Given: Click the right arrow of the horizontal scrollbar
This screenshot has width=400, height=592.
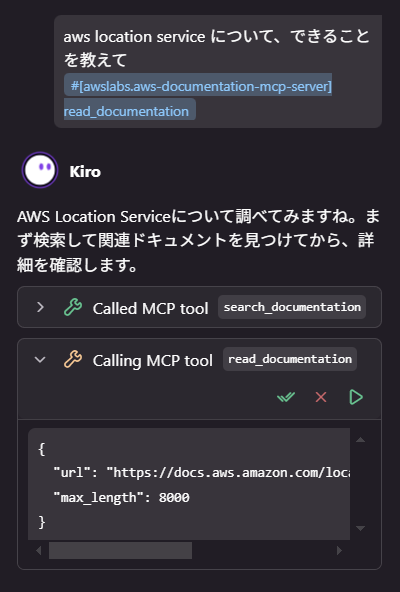Looking at the screenshot, I should [339, 550].
